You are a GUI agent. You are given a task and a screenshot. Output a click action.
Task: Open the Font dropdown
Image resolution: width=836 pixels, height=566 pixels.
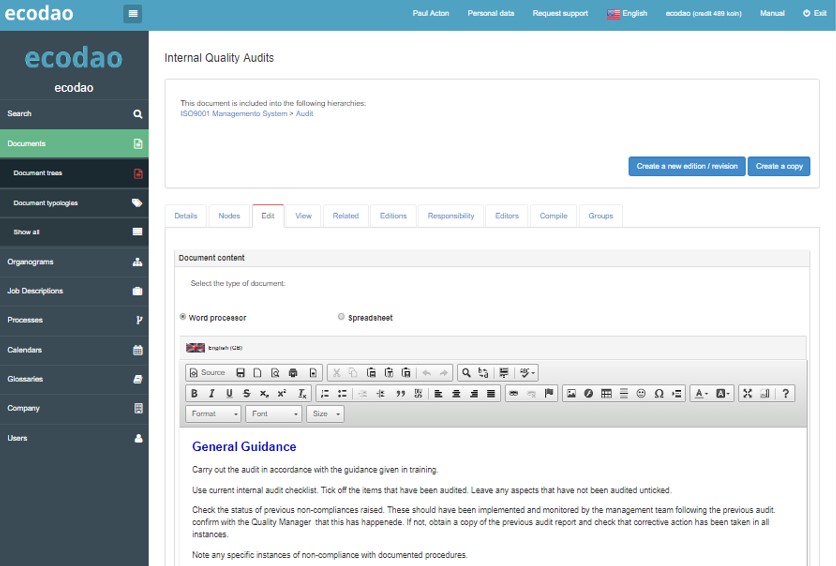click(x=274, y=414)
